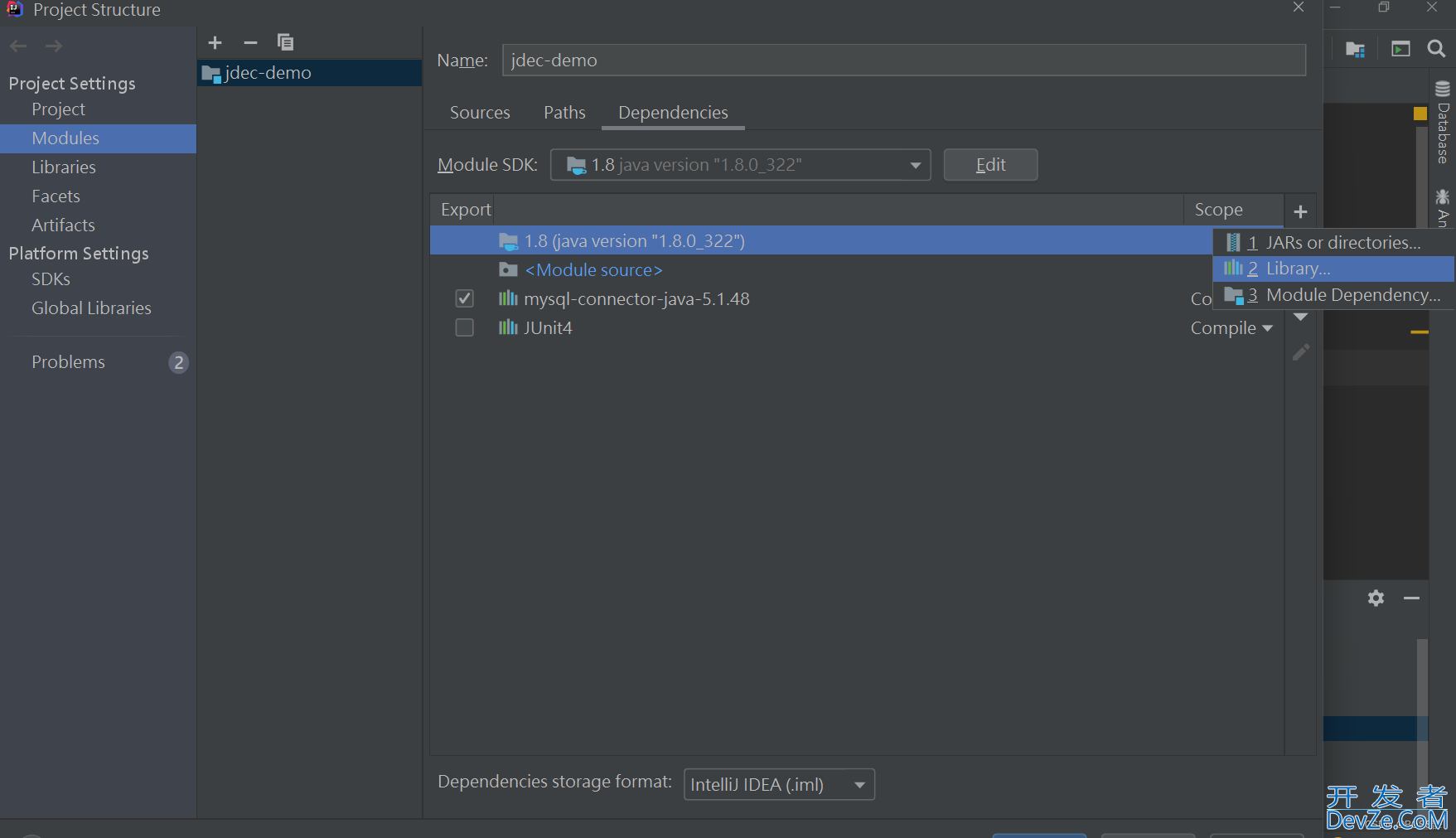
Task: Uncheck export for mysql-connector-java-5.1.48
Action: click(x=465, y=298)
